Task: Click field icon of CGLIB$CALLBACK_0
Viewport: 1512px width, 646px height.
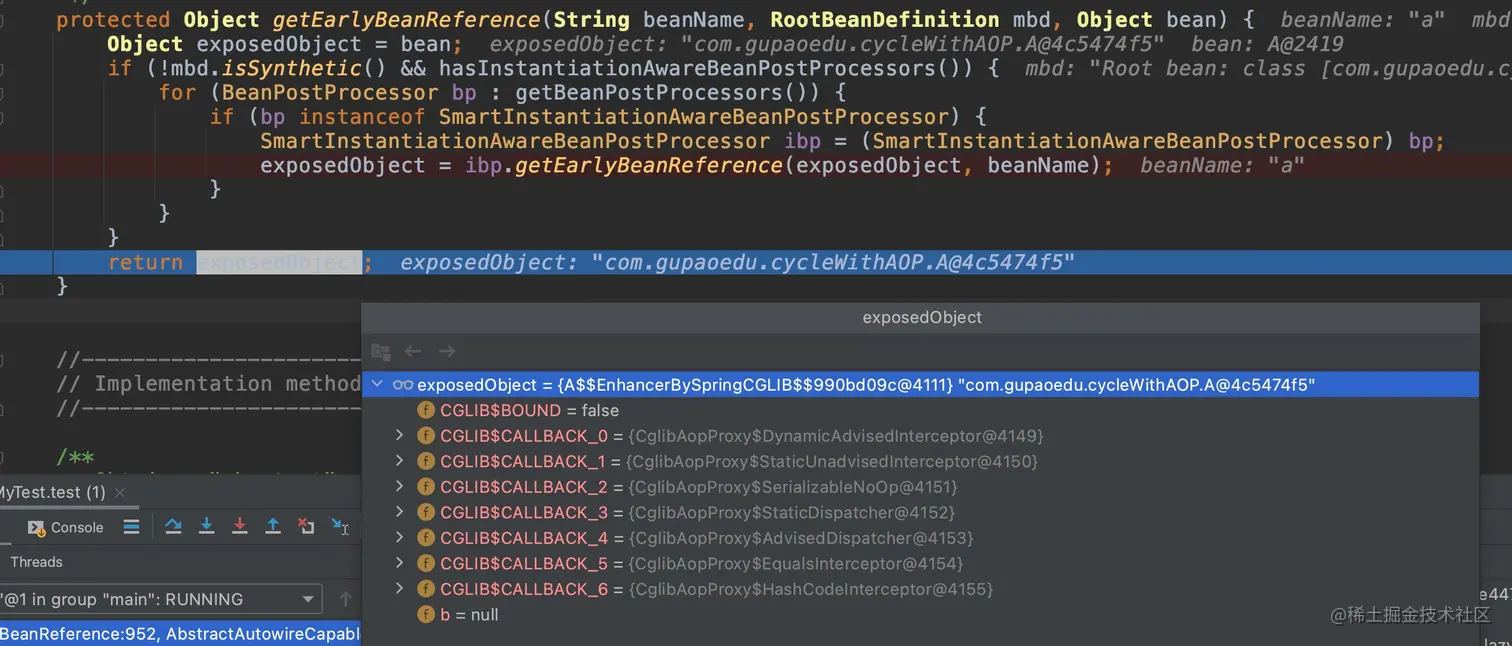Action: 426,436
